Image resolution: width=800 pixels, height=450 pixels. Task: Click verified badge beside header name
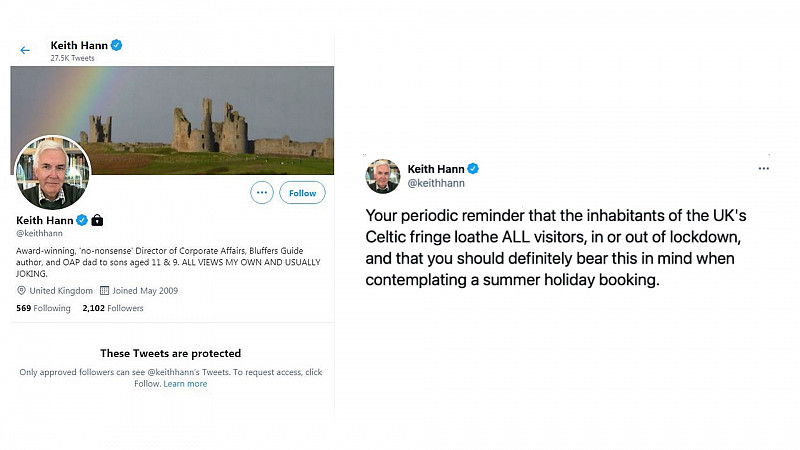(x=116, y=45)
